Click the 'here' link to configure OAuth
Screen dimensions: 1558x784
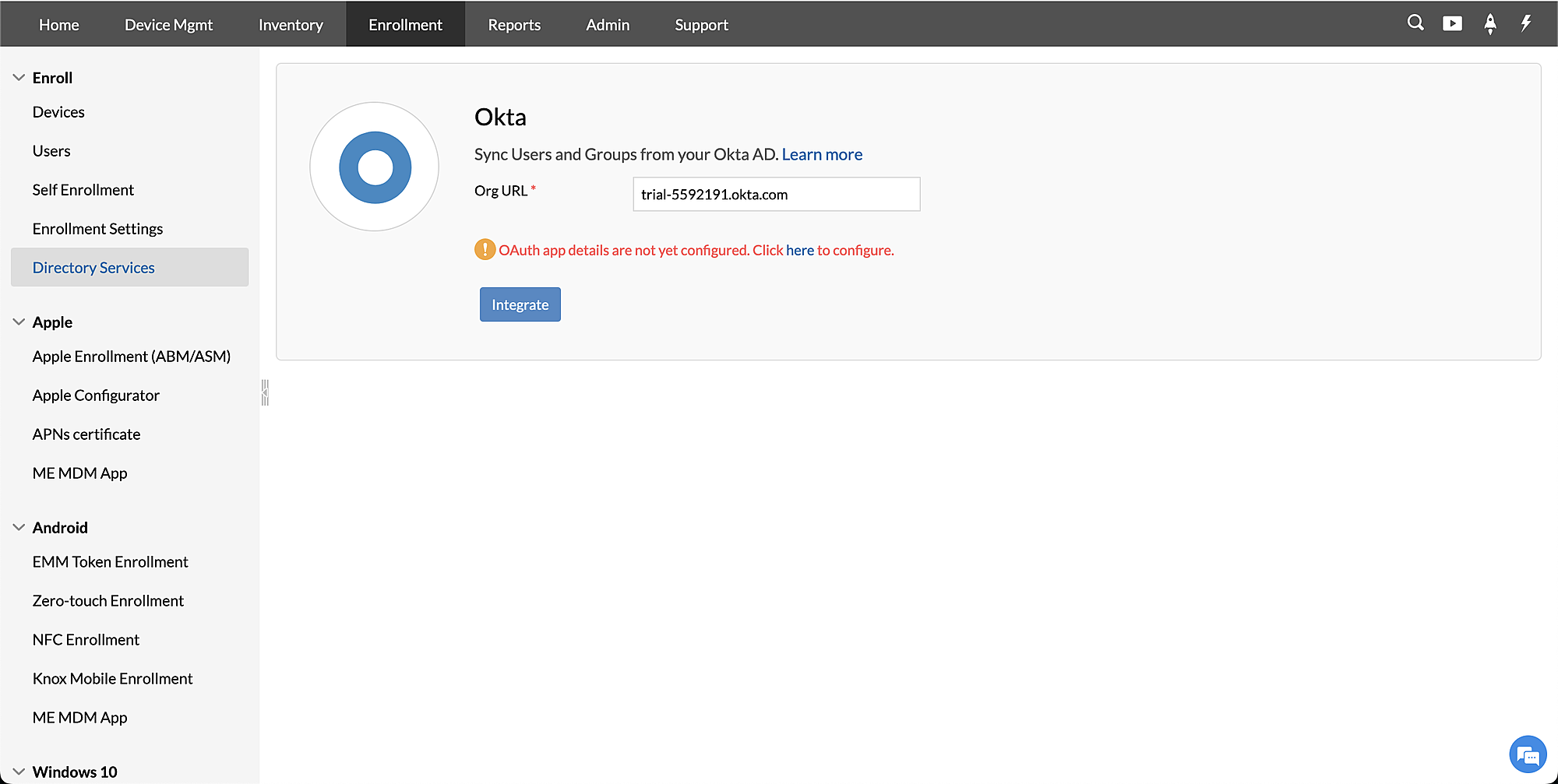(800, 250)
